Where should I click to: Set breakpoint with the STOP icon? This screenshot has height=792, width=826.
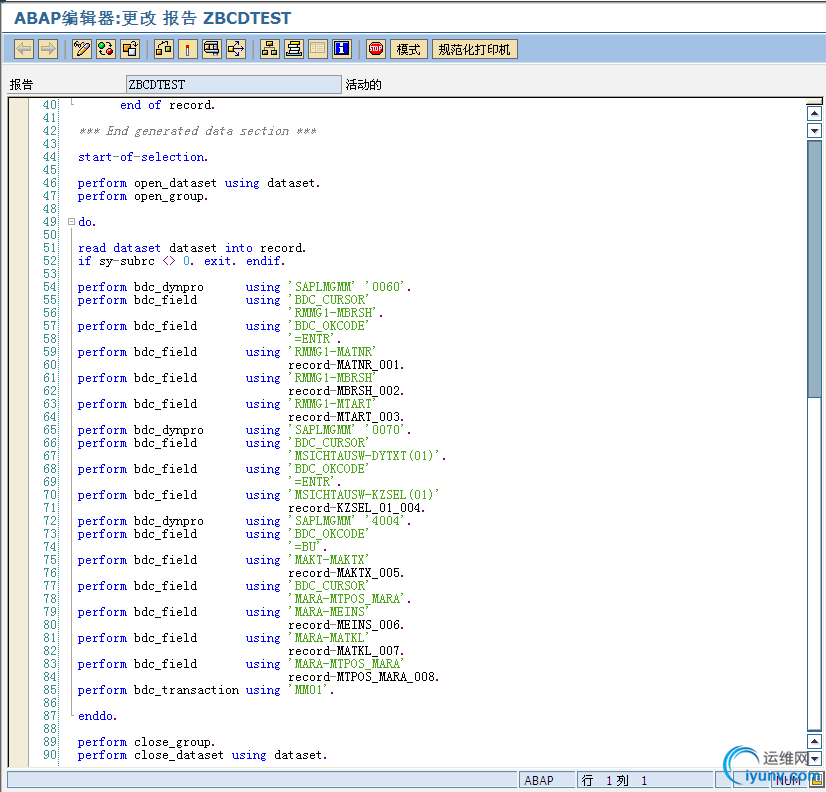tap(376, 49)
